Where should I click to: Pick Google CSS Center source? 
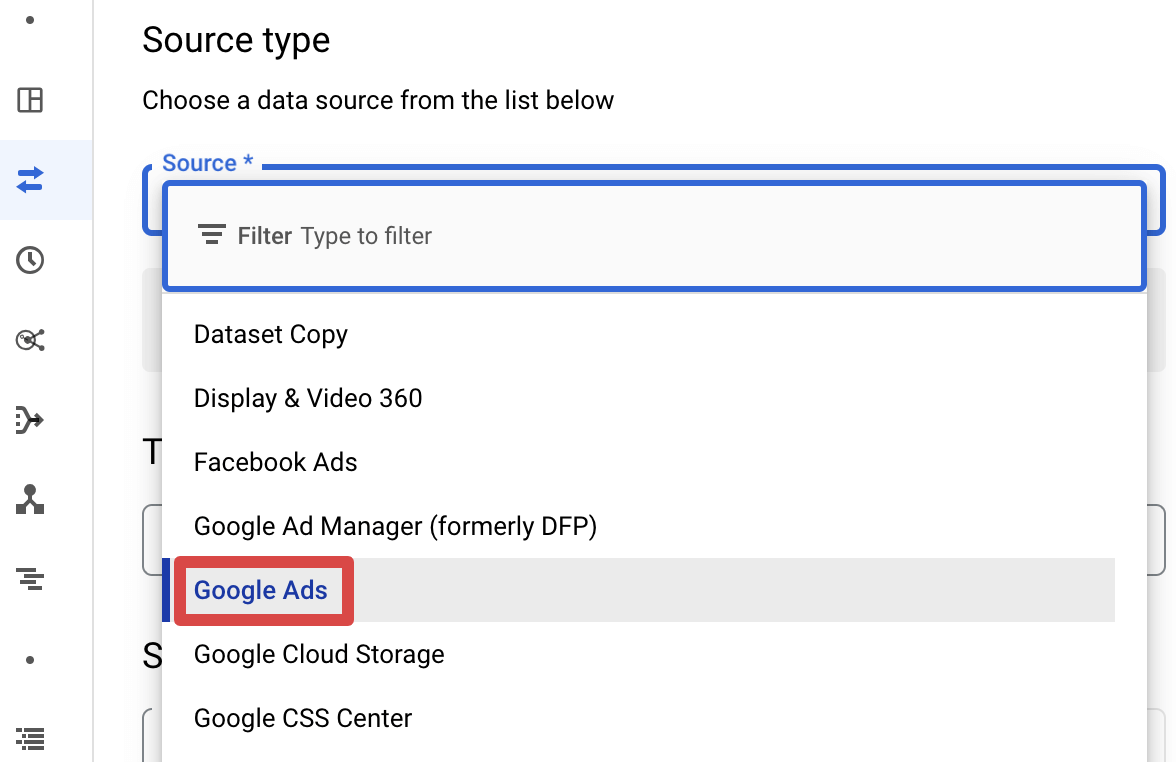pyautogui.click(x=638, y=718)
